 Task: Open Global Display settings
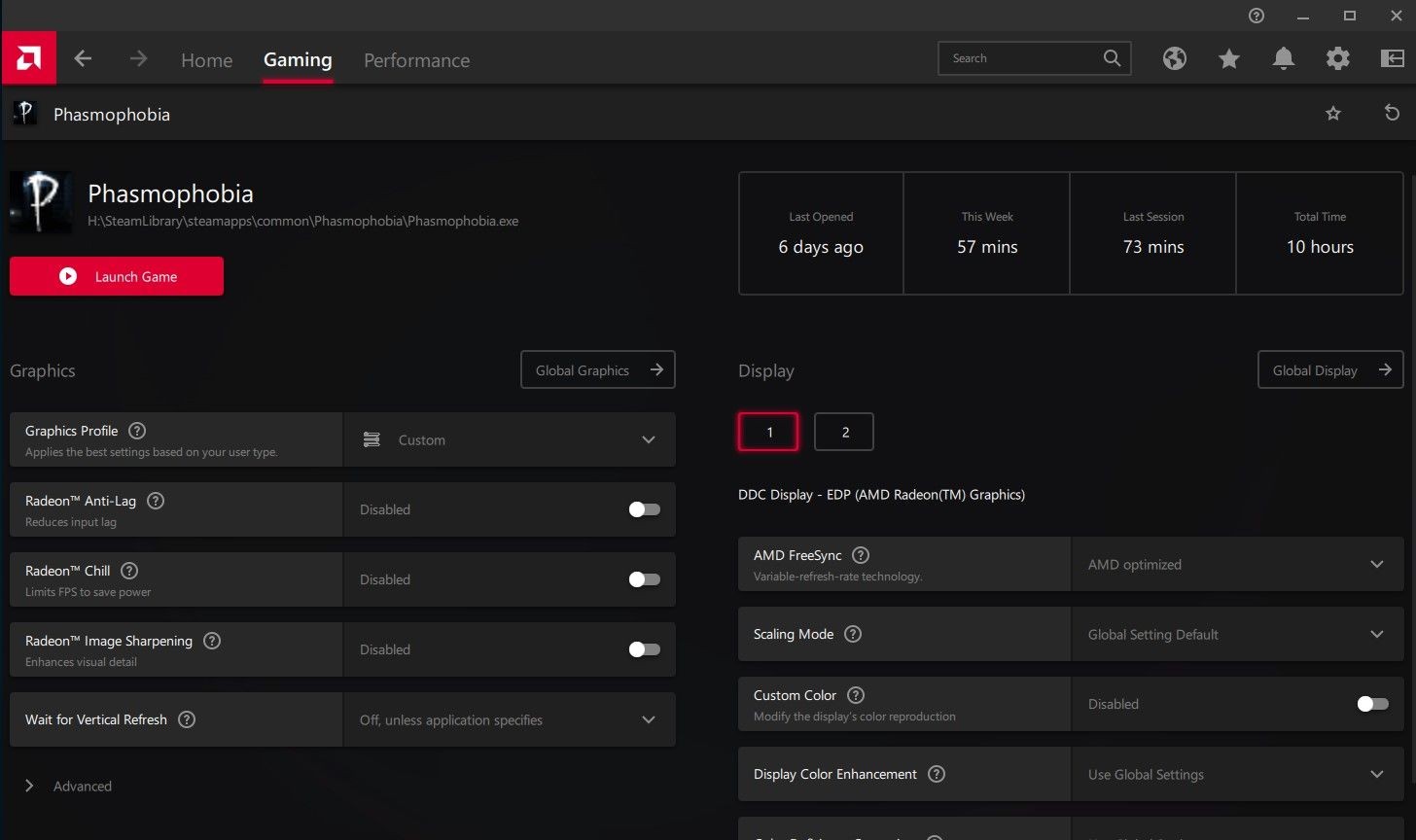(1330, 369)
